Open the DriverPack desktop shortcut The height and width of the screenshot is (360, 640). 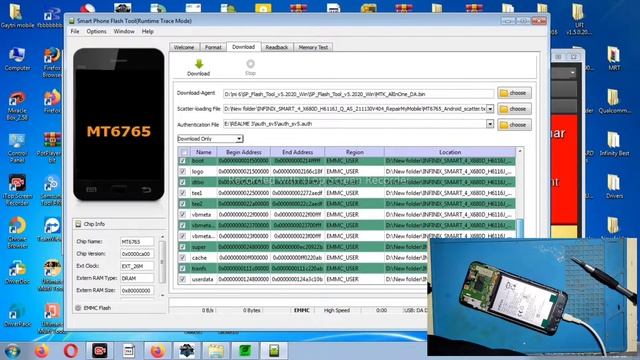pos(17,316)
